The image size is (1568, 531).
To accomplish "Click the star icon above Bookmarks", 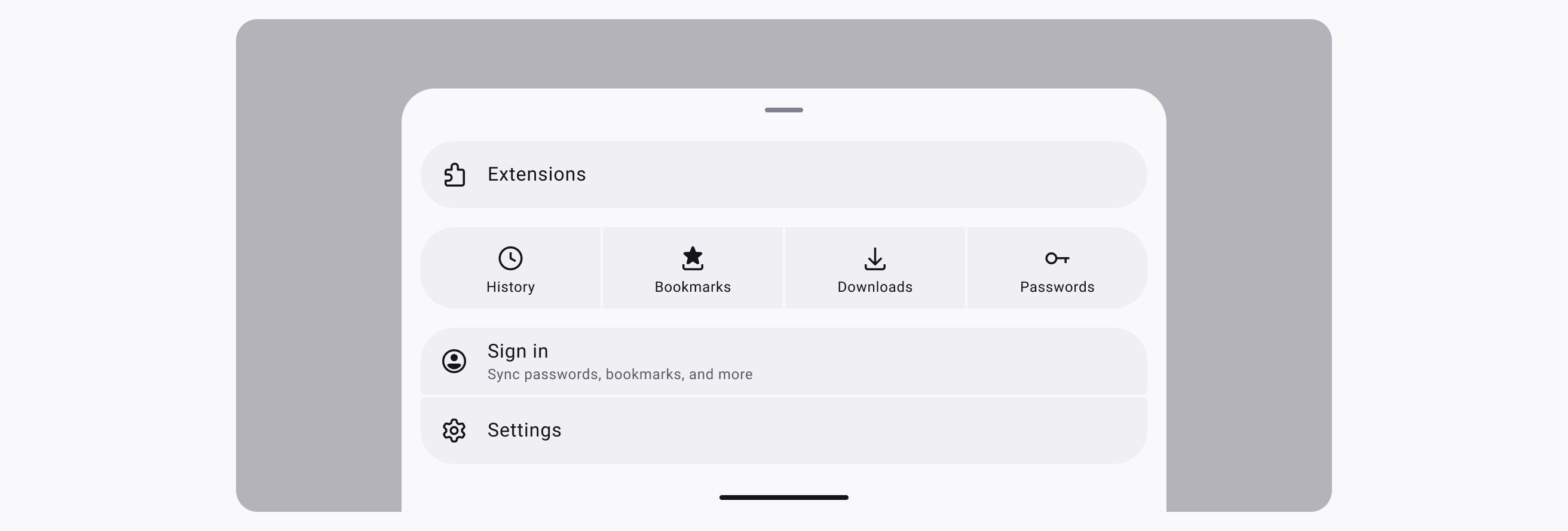I will [692, 258].
